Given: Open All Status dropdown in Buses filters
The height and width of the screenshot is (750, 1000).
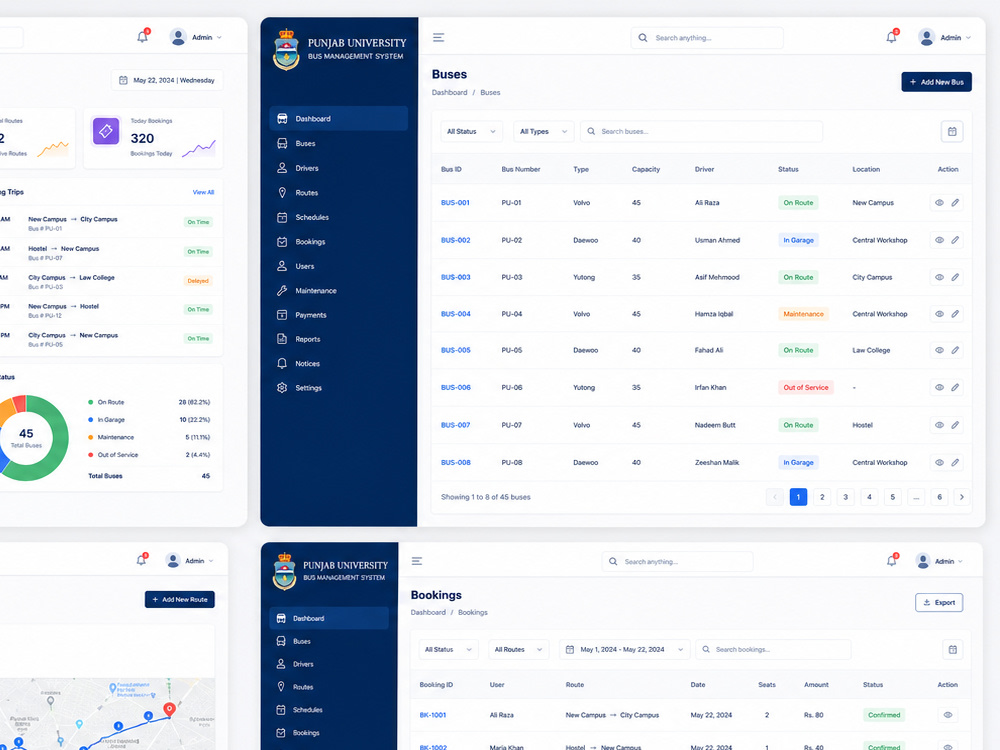Looking at the screenshot, I should tap(471, 131).
